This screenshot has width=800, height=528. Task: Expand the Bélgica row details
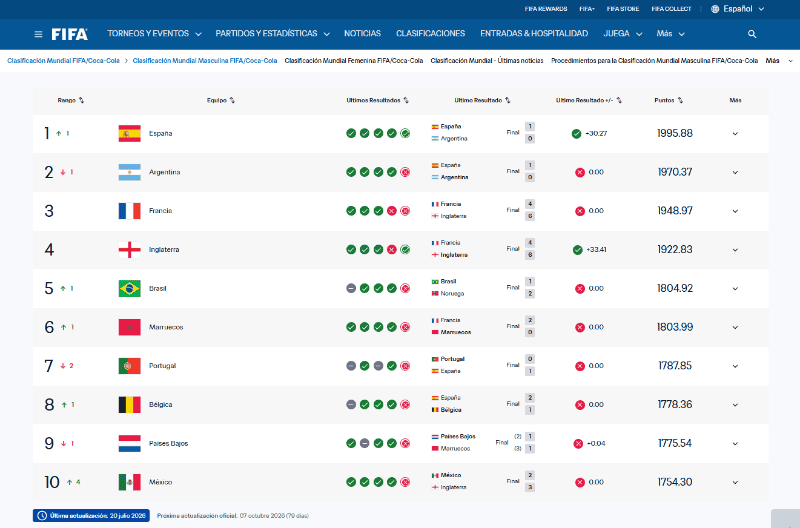pos(735,405)
